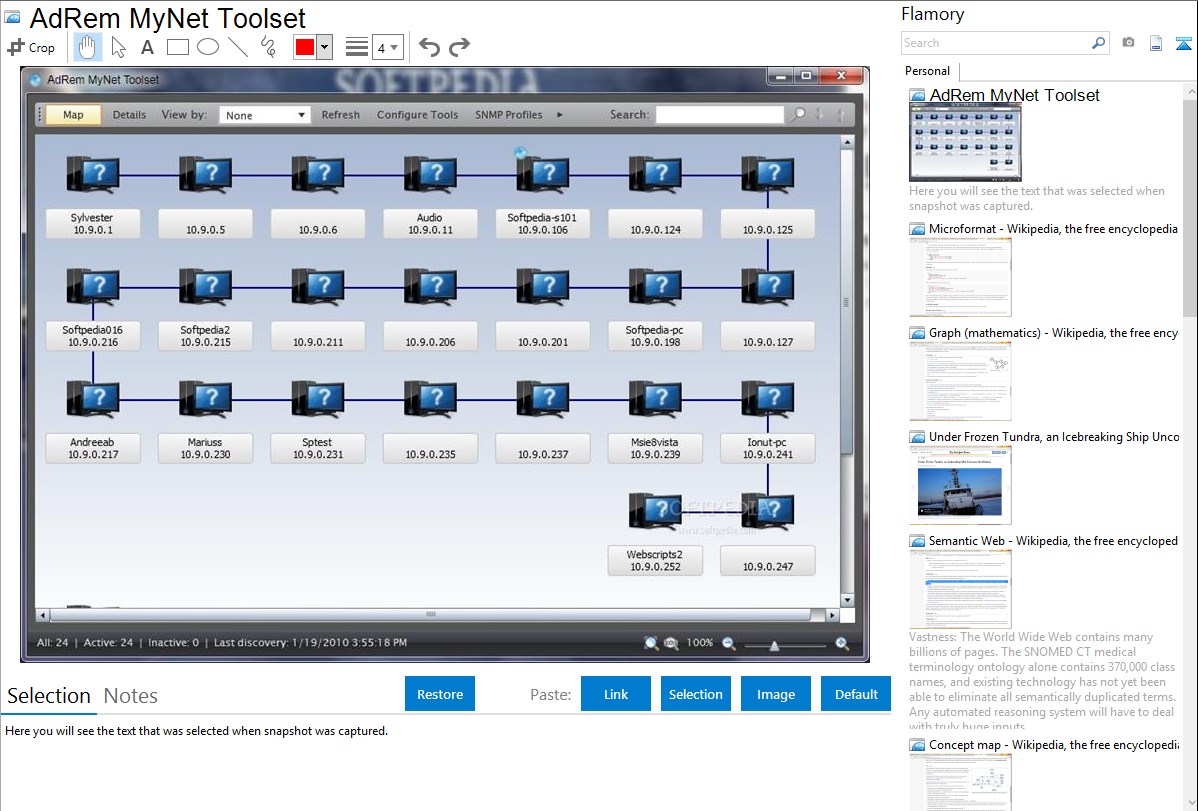Select the Crop tool
Viewport: 1198px width, 811px height.
coord(31,47)
